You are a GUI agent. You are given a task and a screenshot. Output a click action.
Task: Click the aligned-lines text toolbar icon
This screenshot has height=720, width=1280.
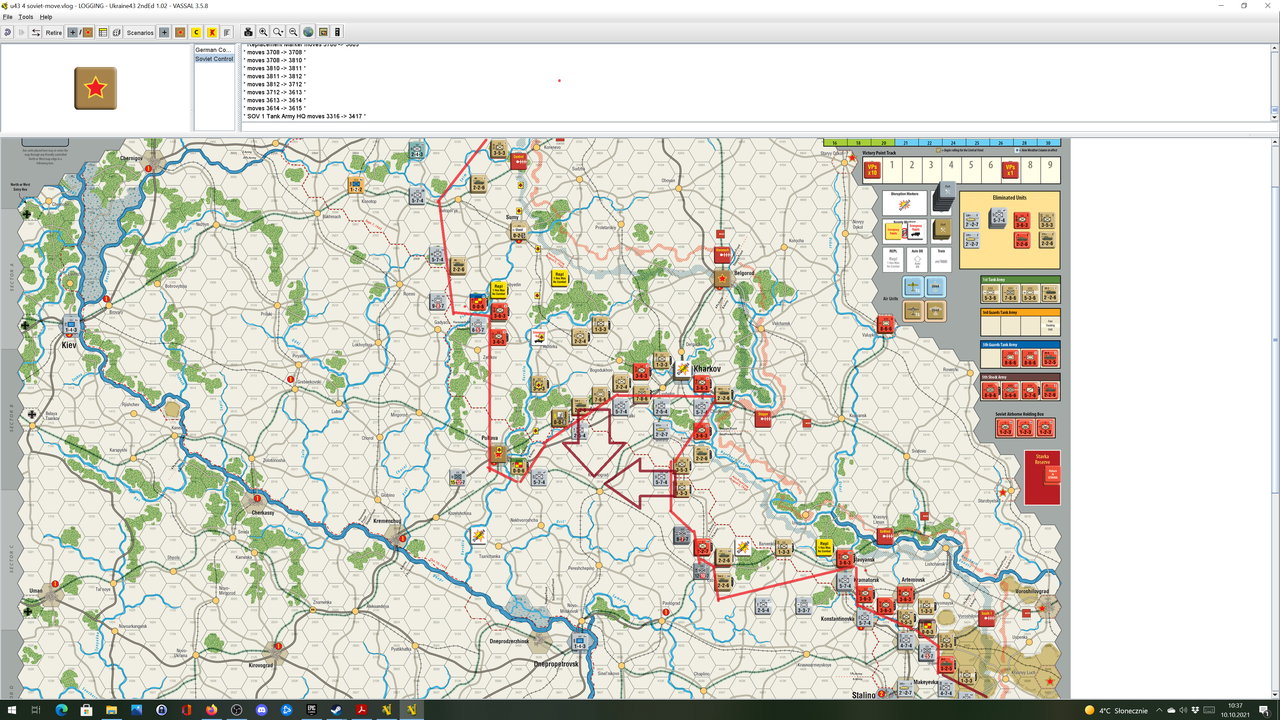click(227, 32)
